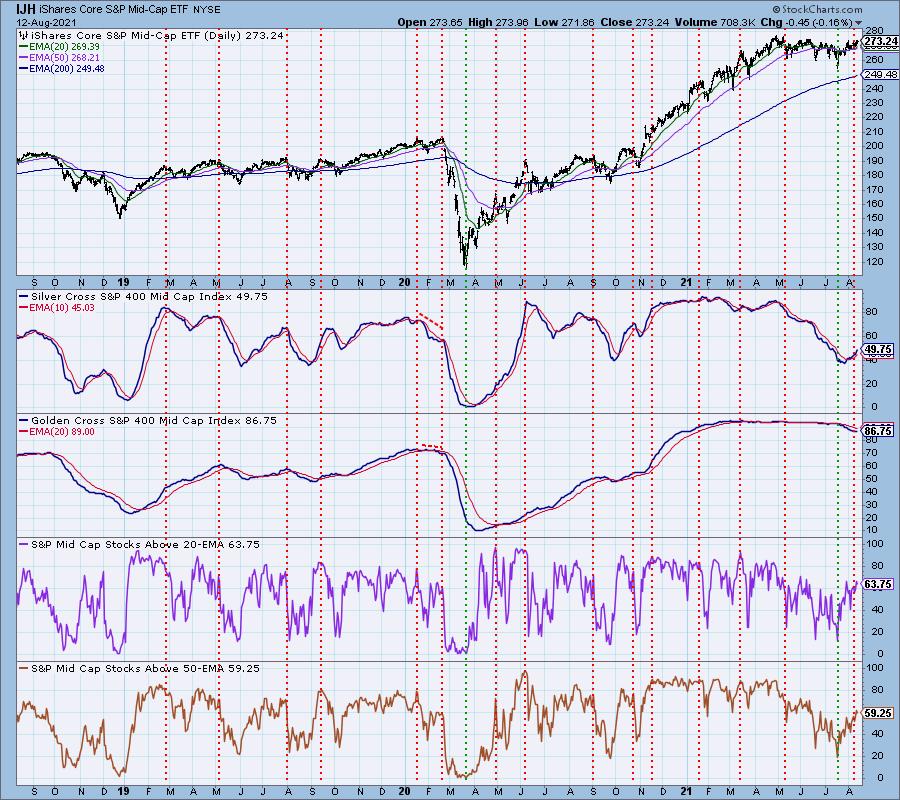Screen dimensions: 900x800
Task: Click the '21' year label on bottom axis
Action: click(685, 792)
